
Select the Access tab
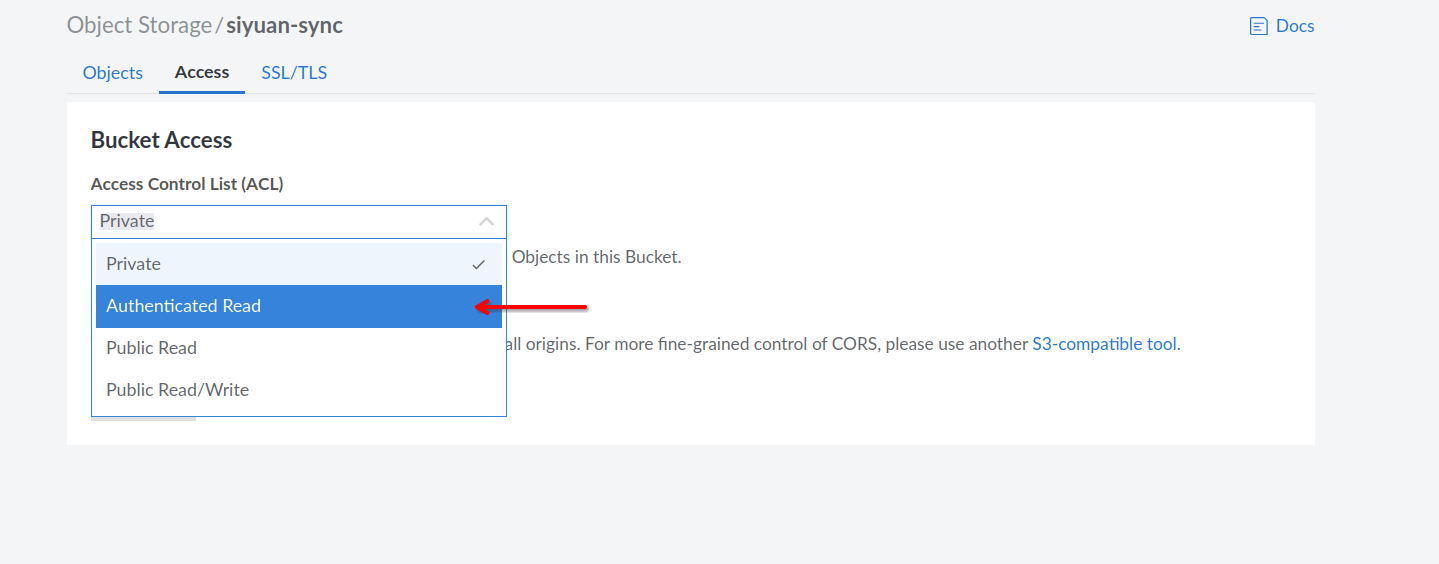tap(202, 73)
